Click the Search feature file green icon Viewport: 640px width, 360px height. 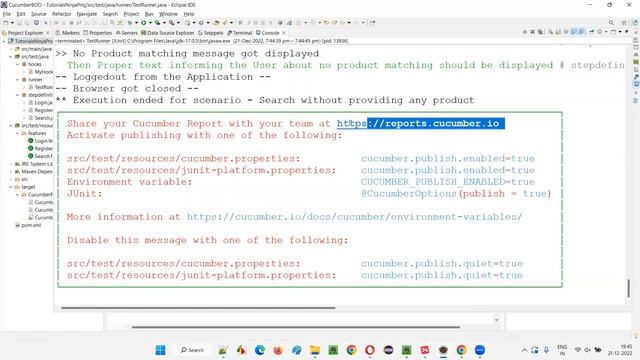coord(31,156)
